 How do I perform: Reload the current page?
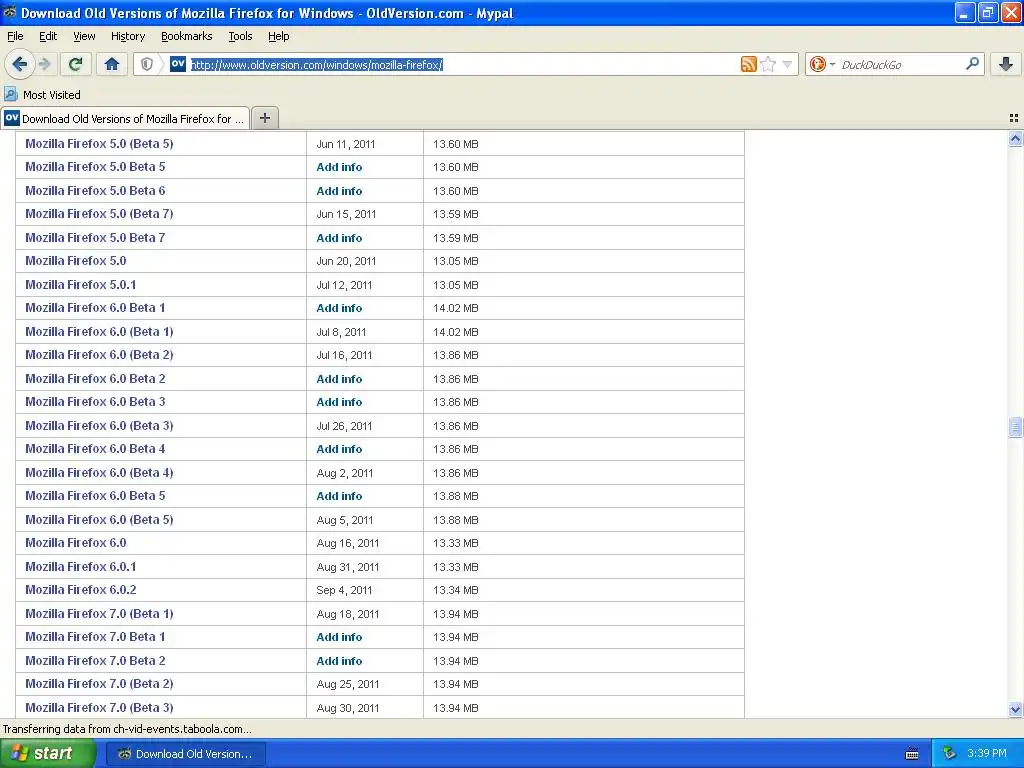[x=75, y=64]
